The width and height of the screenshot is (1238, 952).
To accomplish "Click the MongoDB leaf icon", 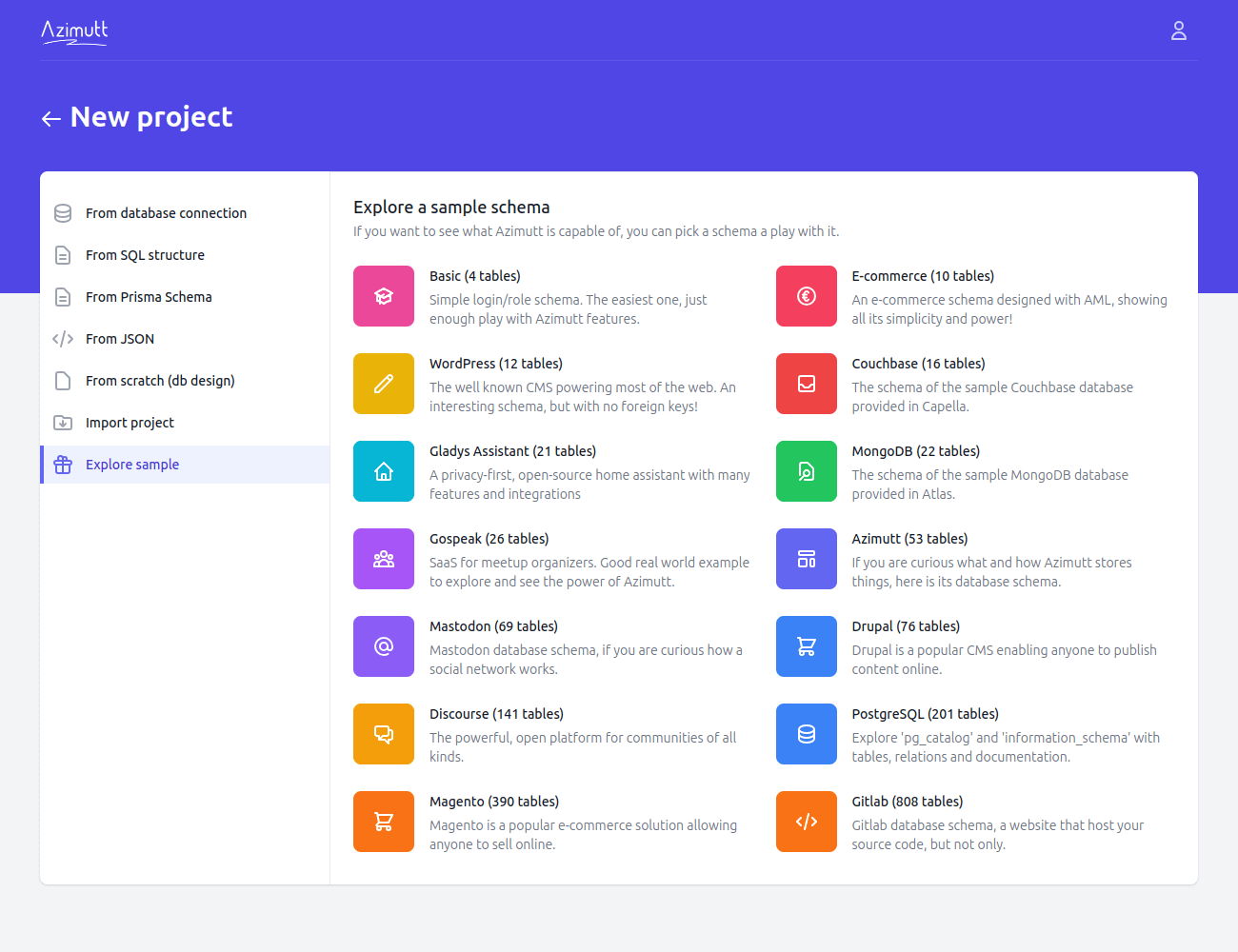I will (807, 471).
